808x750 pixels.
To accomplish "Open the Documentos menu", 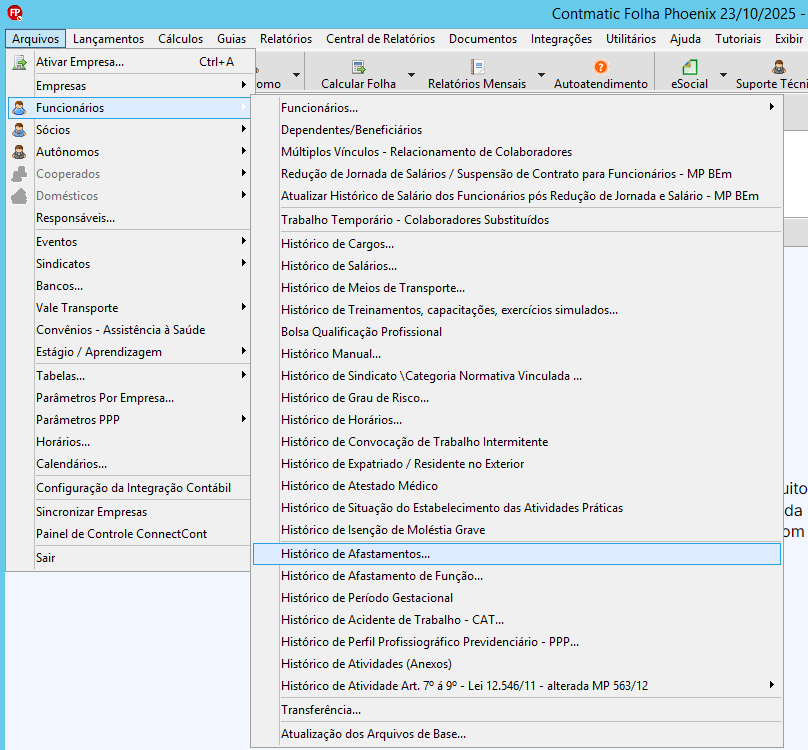I will tap(483, 39).
